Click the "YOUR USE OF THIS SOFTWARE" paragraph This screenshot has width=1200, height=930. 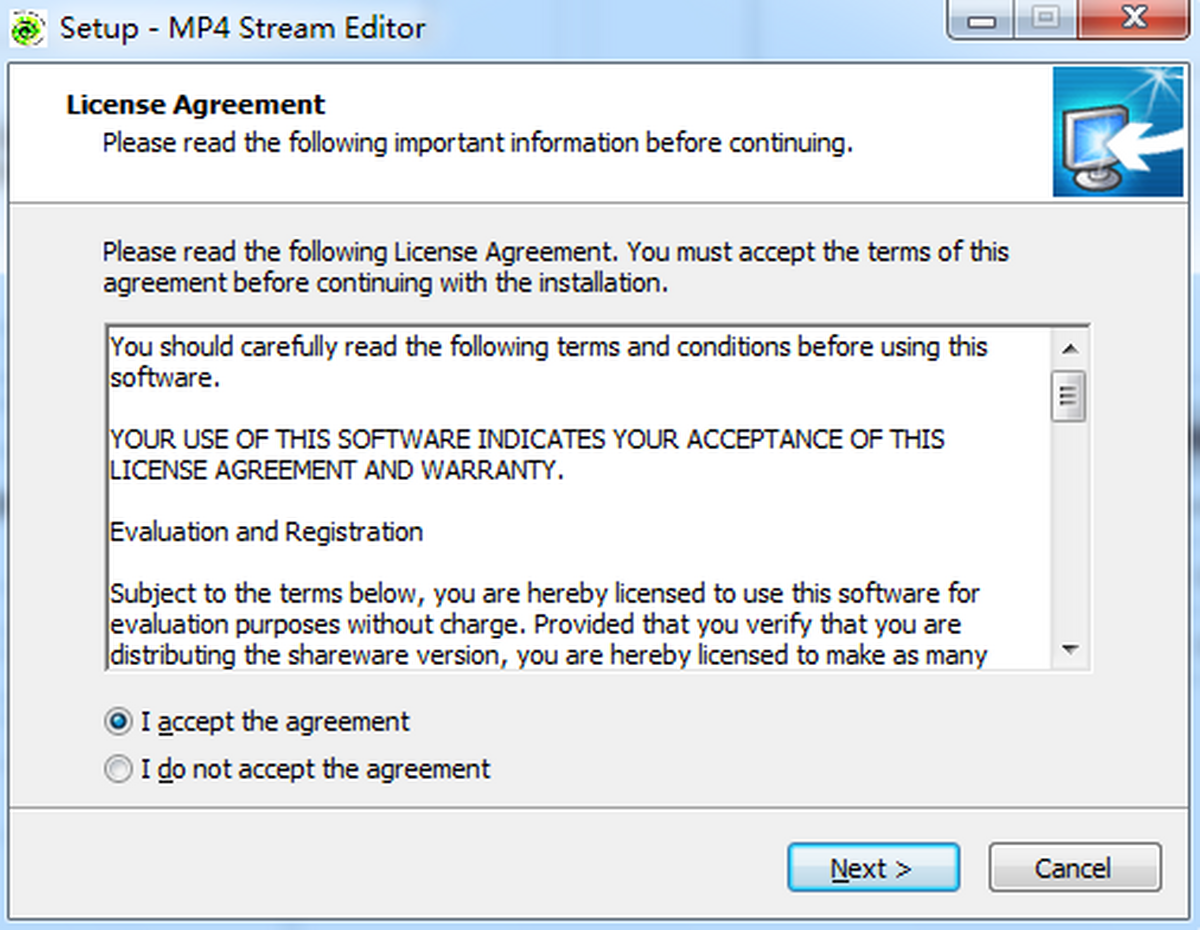tap(527, 454)
